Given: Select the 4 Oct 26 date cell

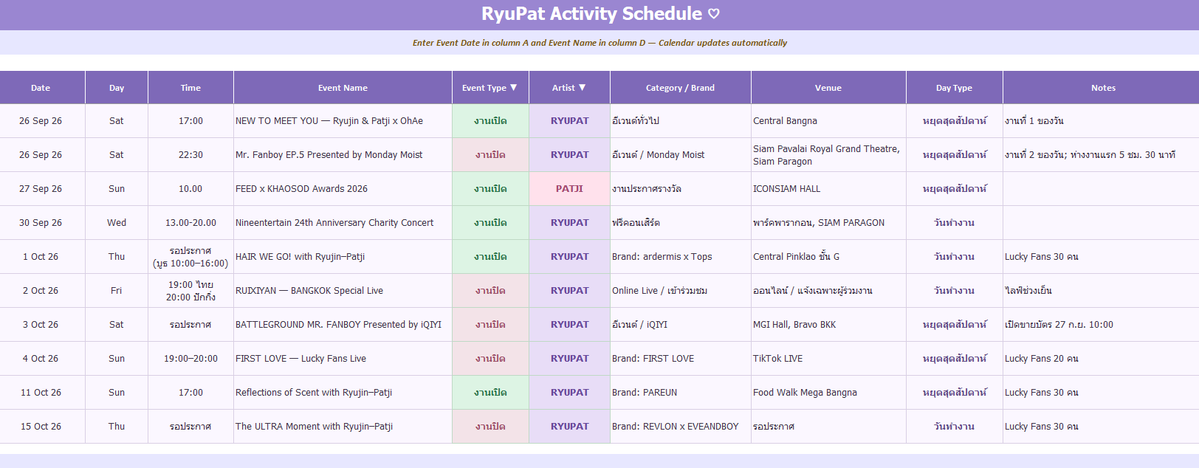Looking at the screenshot, I should click(43, 358).
